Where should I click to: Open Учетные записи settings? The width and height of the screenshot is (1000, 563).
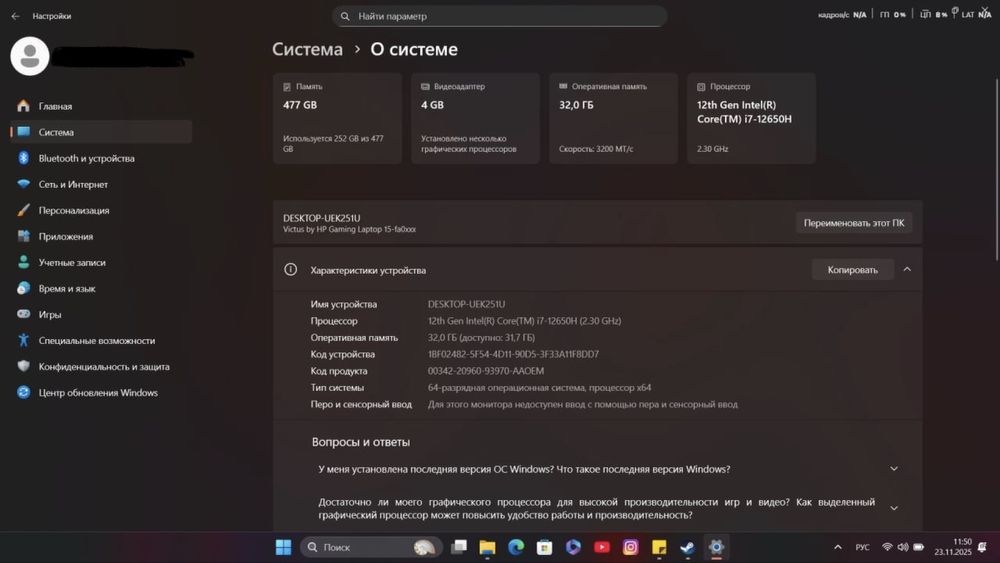(x=101, y=262)
